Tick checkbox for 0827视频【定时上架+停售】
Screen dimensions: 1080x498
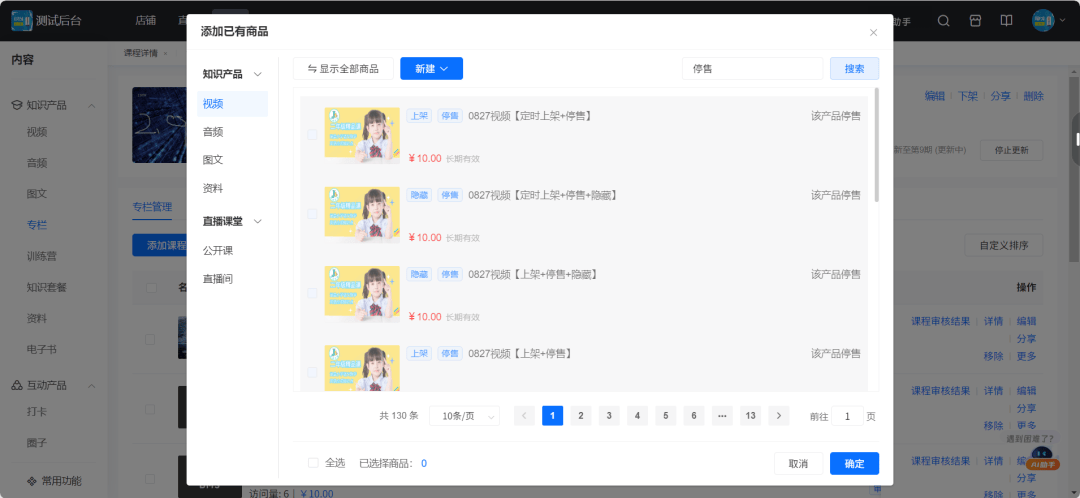click(312, 135)
